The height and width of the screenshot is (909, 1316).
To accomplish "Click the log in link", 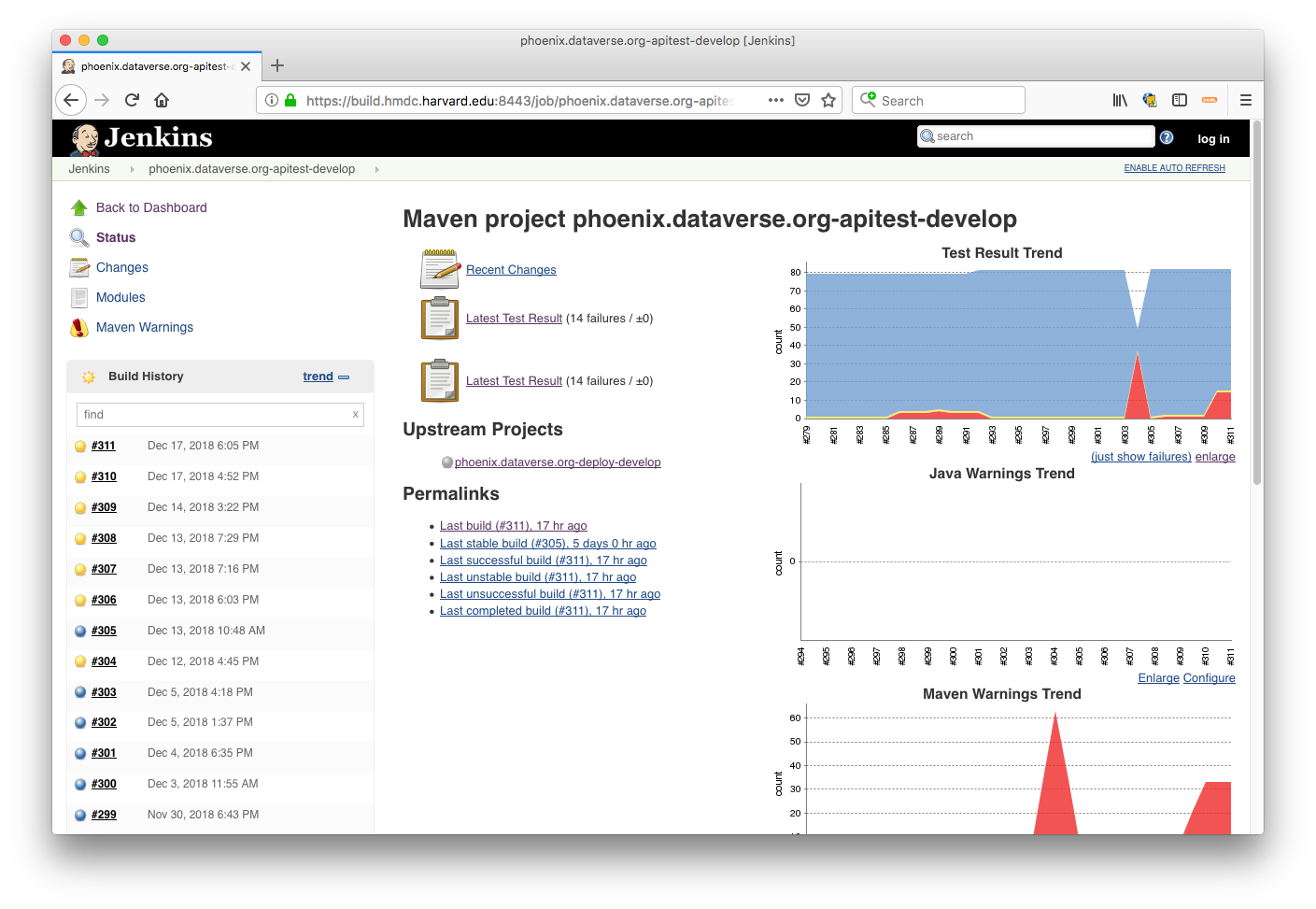I will point(1213,138).
